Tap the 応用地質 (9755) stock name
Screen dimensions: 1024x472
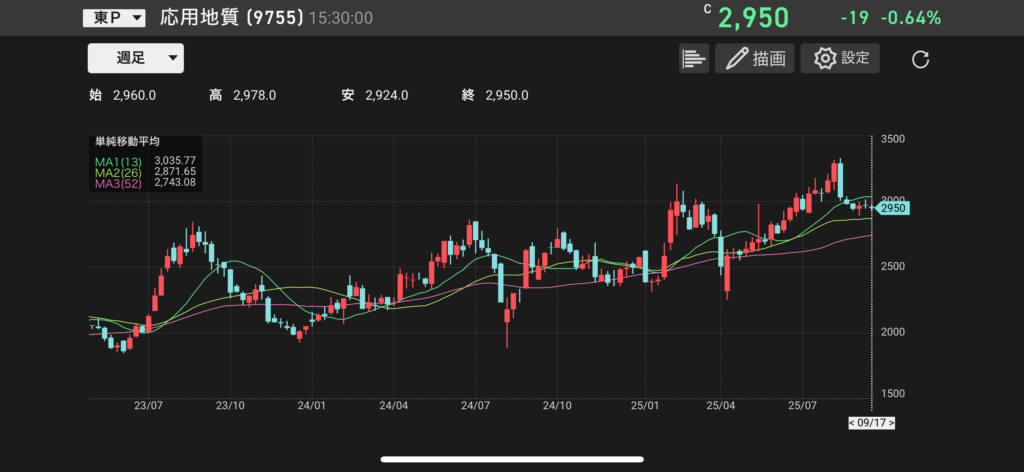(x=232, y=18)
